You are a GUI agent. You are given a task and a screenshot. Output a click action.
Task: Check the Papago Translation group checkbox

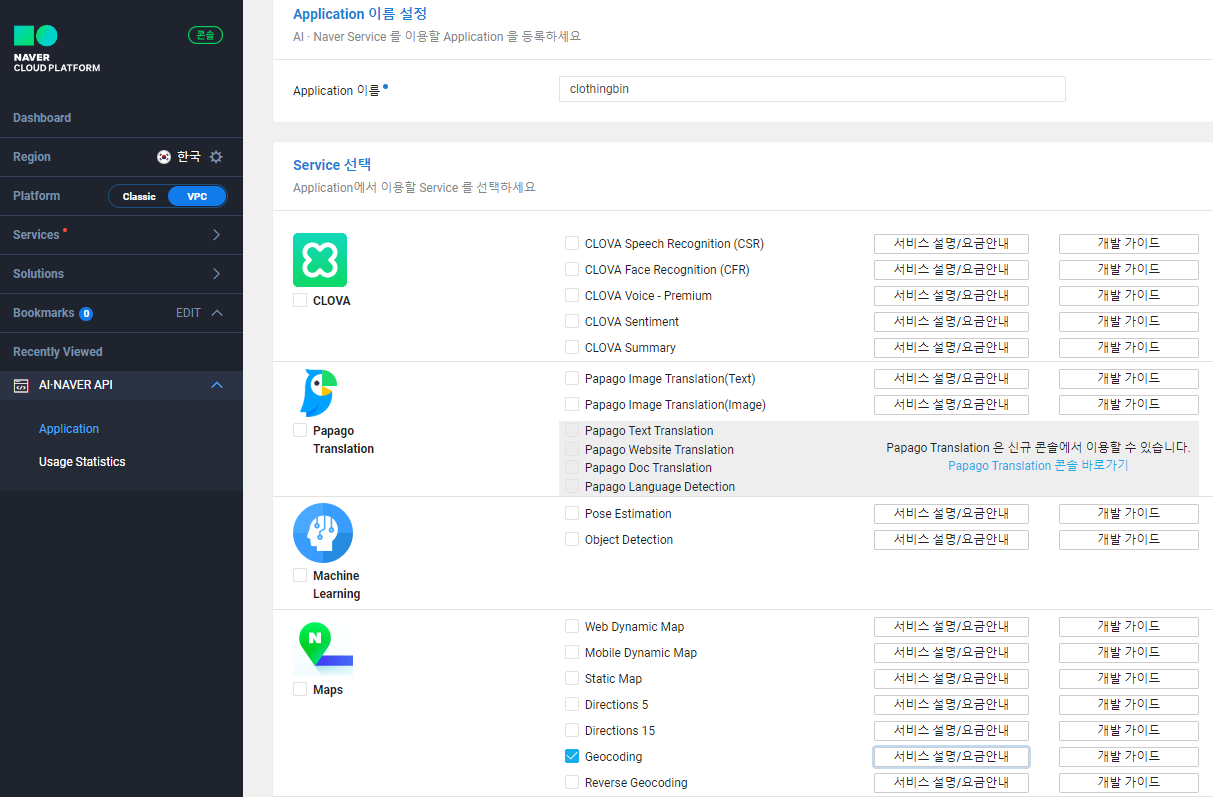click(300, 430)
